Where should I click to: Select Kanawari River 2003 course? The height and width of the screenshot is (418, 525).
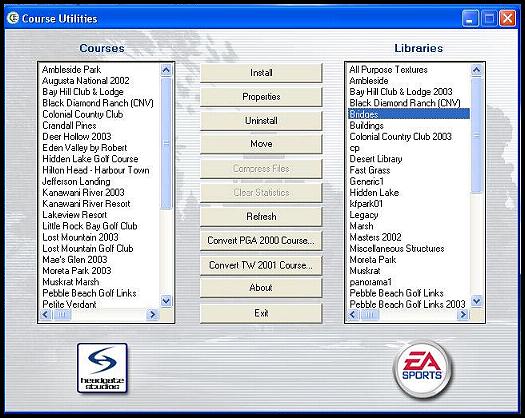pyautogui.click(x=83, y=193)
